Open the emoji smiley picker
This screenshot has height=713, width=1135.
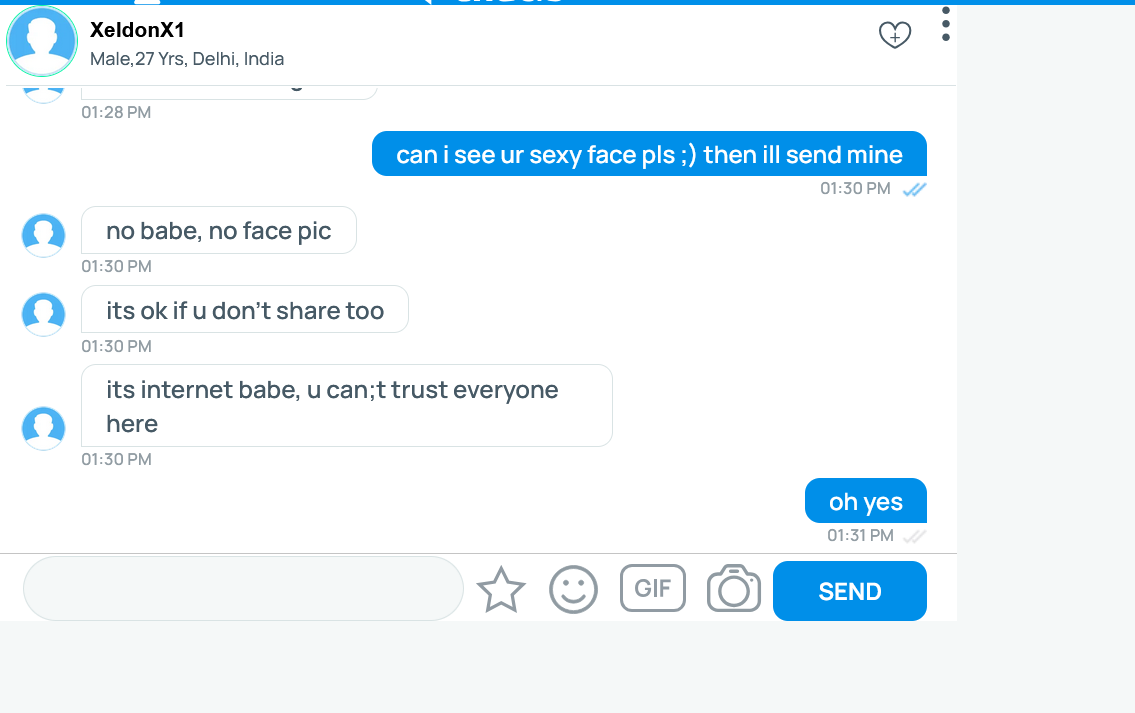[x=573, y=590]
